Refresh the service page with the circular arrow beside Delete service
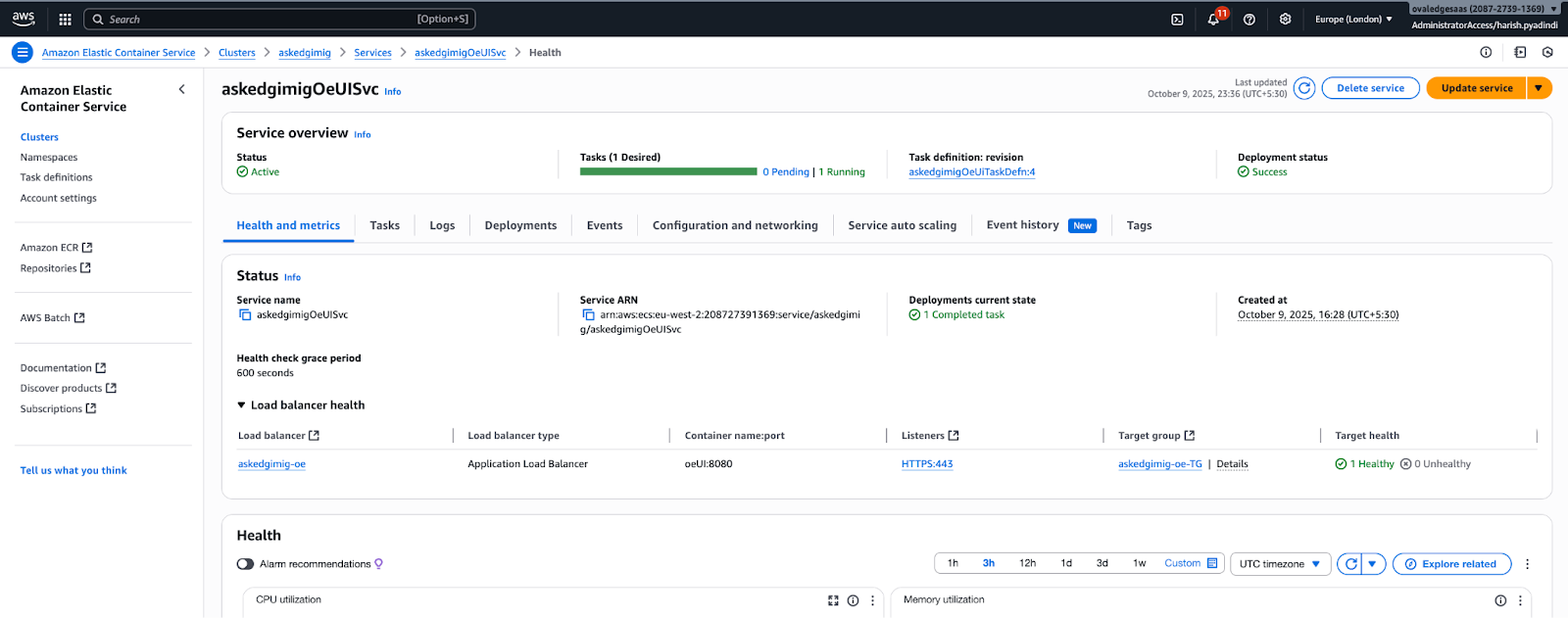Viewport: 1568px width, 618px height. pyautogui.click(x=1304, y=88)
